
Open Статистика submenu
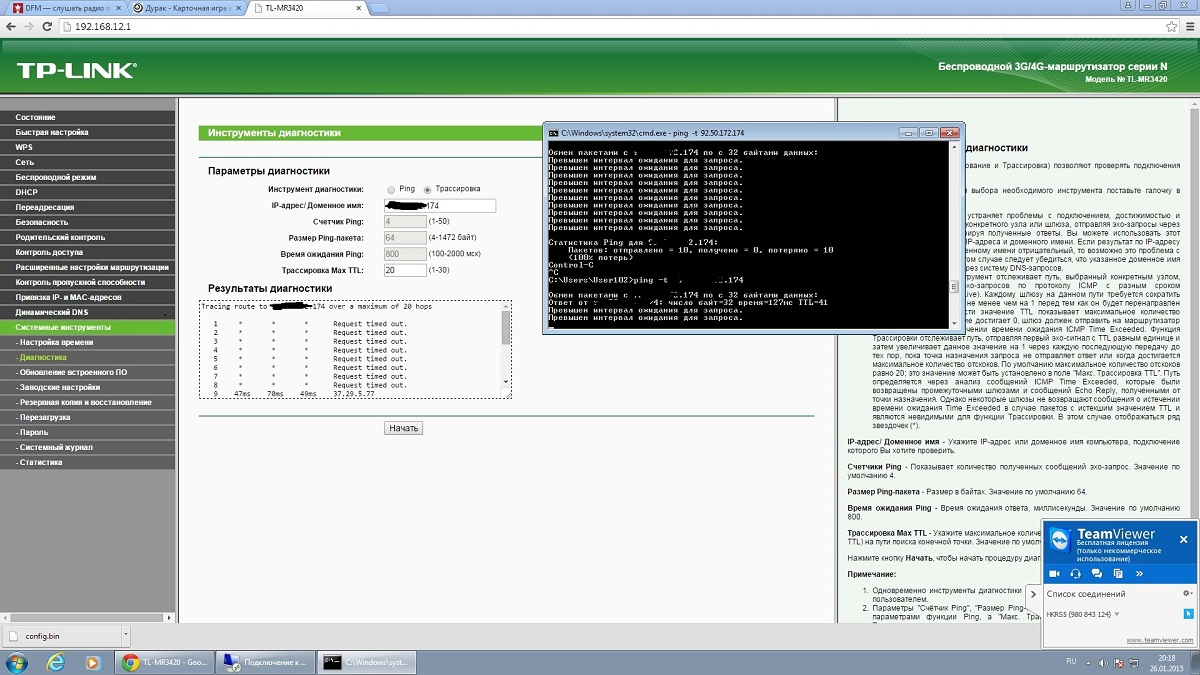point(88,462)
